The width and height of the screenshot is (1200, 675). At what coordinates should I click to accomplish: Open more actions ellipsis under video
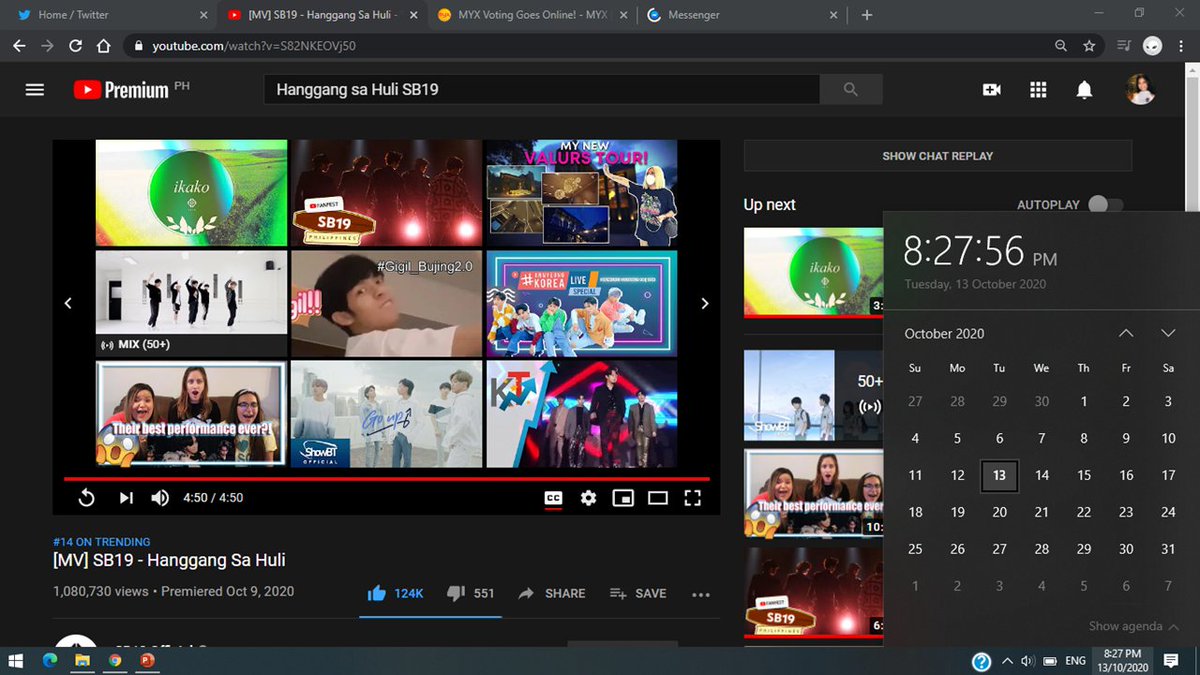click(701, 594)
